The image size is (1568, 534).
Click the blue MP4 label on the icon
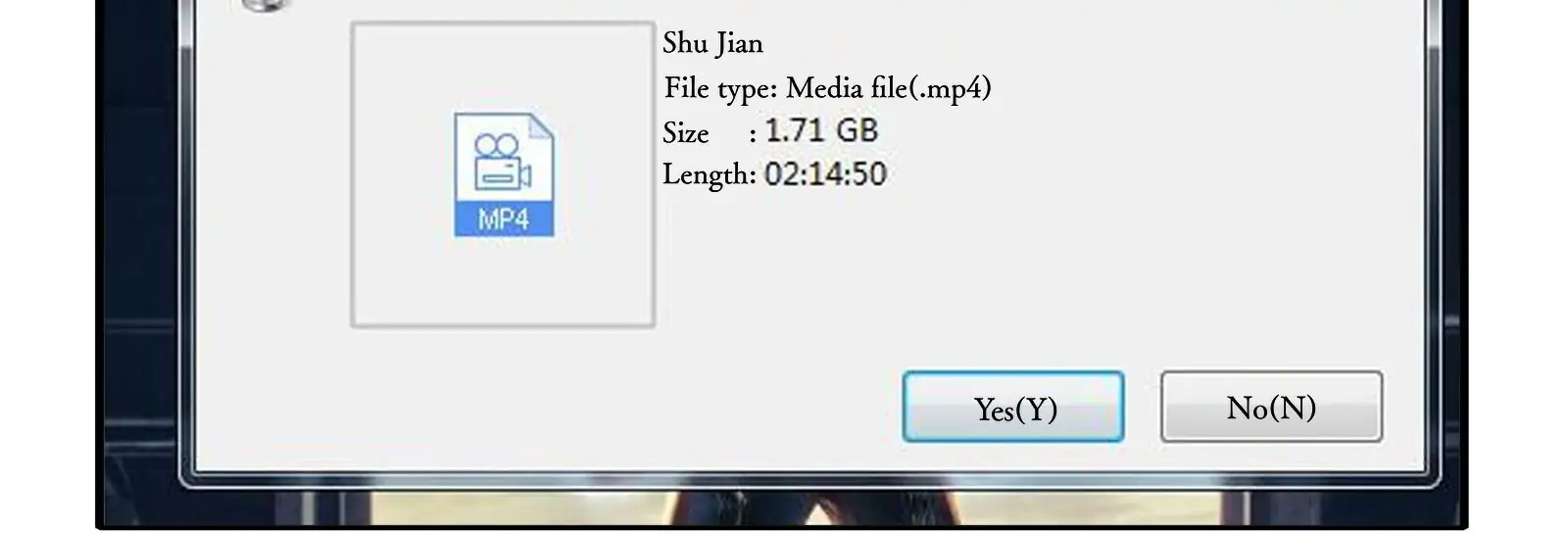tap(504, 218)
